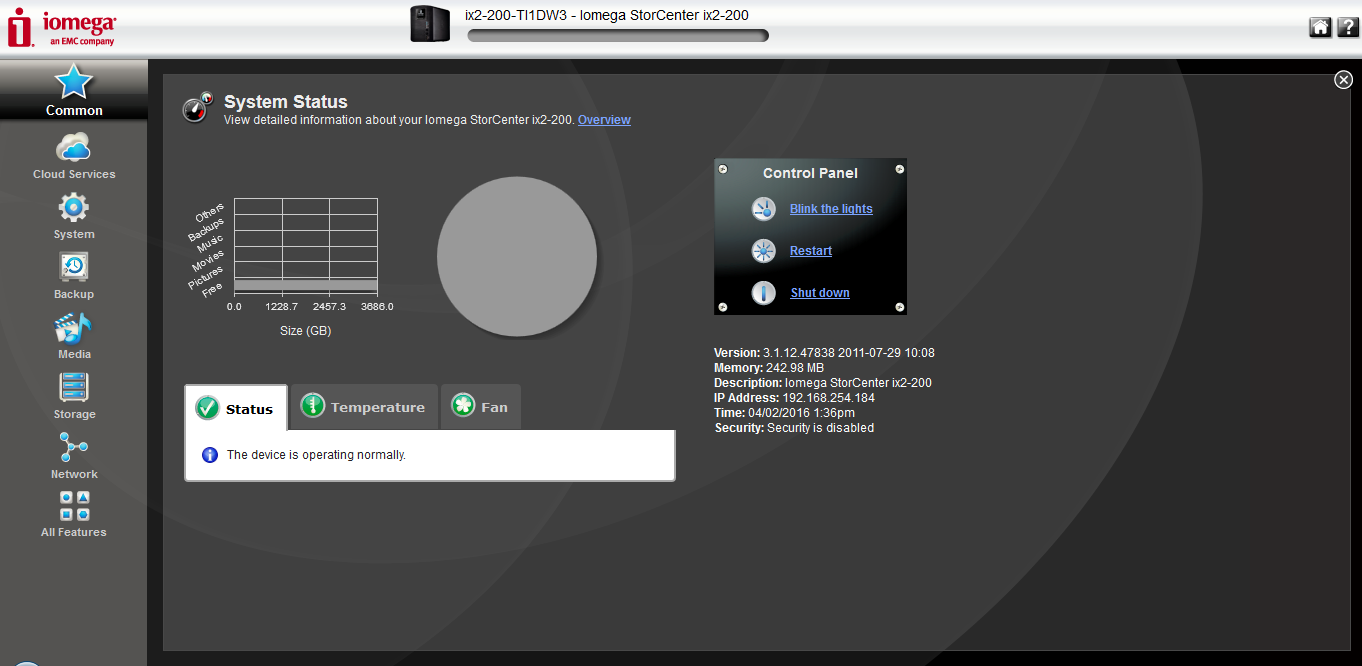Open the Cloud Services category
Viewport: 1362px width, 666px height.
click(x=74, y=157)
